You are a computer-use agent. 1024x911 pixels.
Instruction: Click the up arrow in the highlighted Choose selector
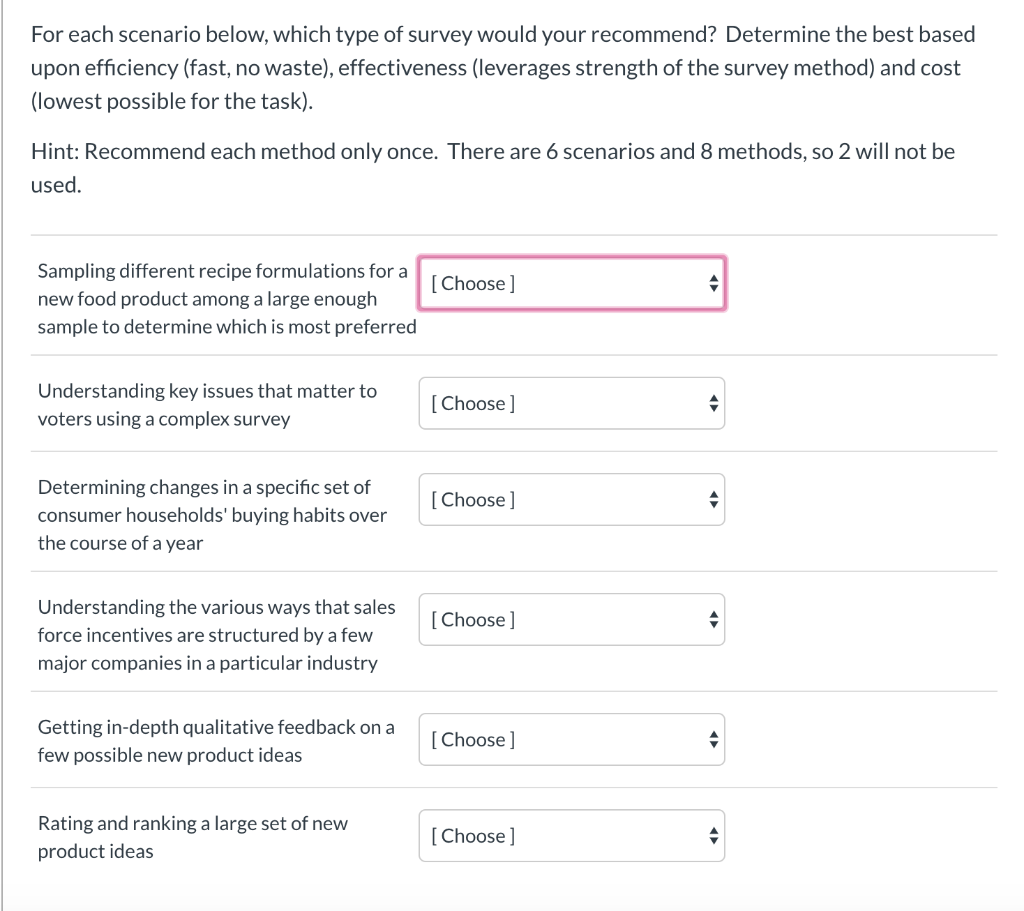[714, 277]
